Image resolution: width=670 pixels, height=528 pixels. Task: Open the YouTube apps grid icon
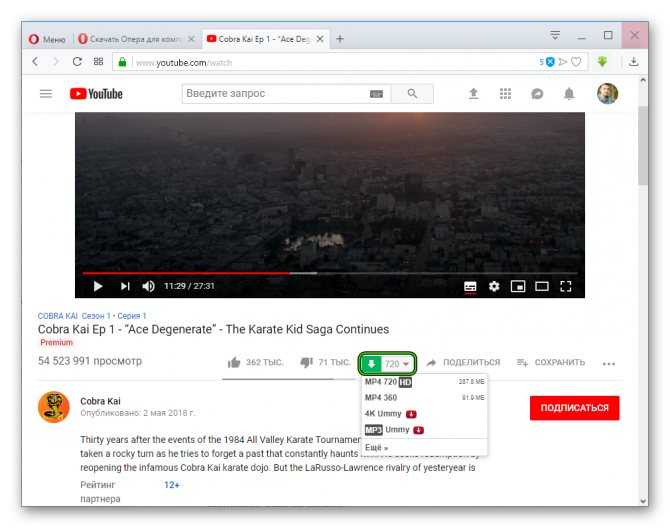click(x=505, y=94)
